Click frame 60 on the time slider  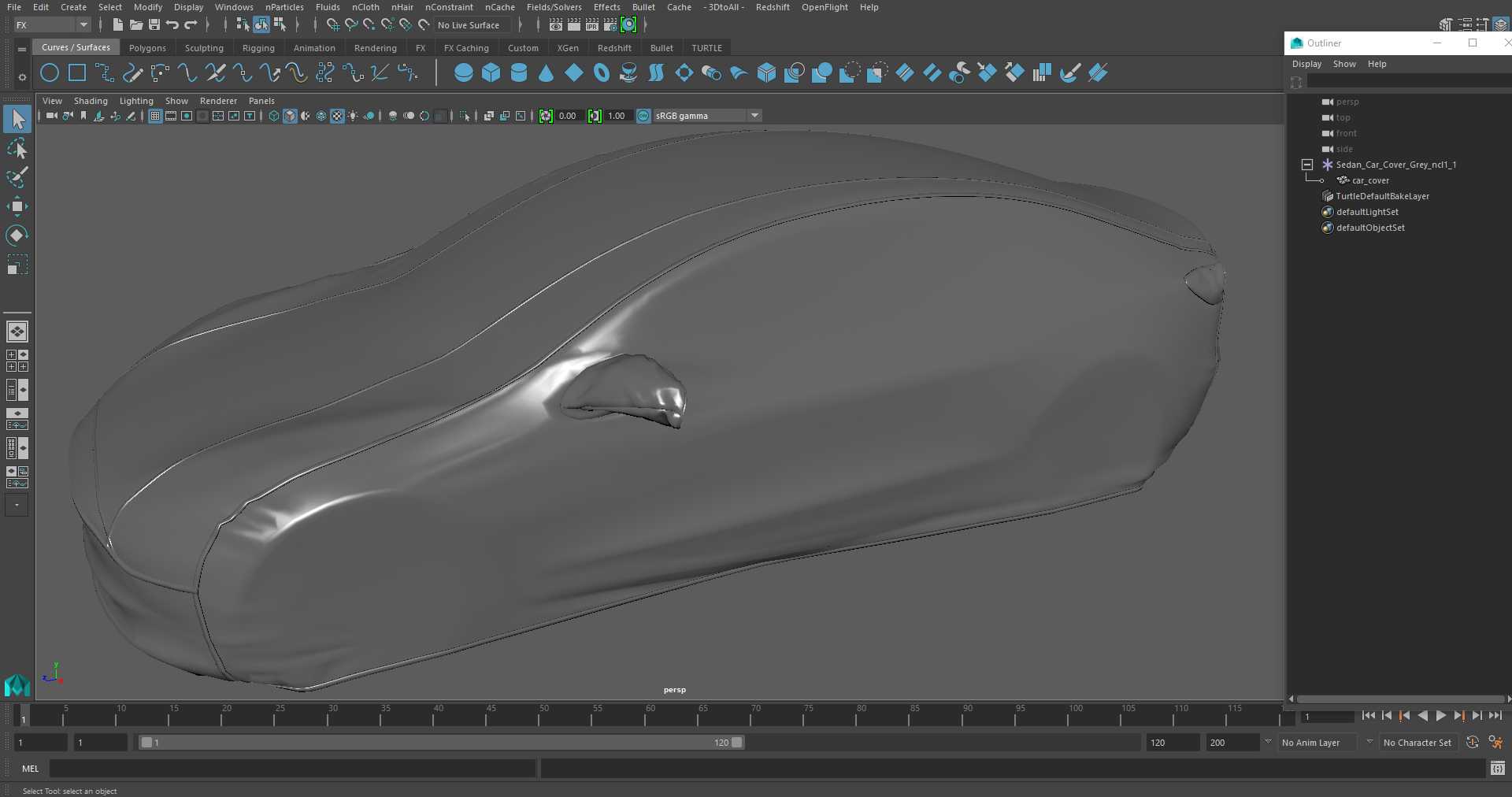click(x=650, y=715)
